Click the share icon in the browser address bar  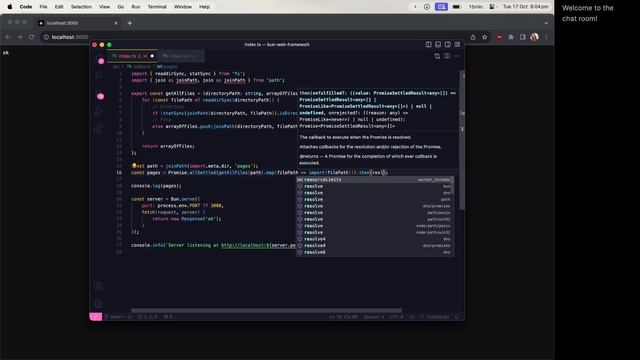[x=473, y=37]
